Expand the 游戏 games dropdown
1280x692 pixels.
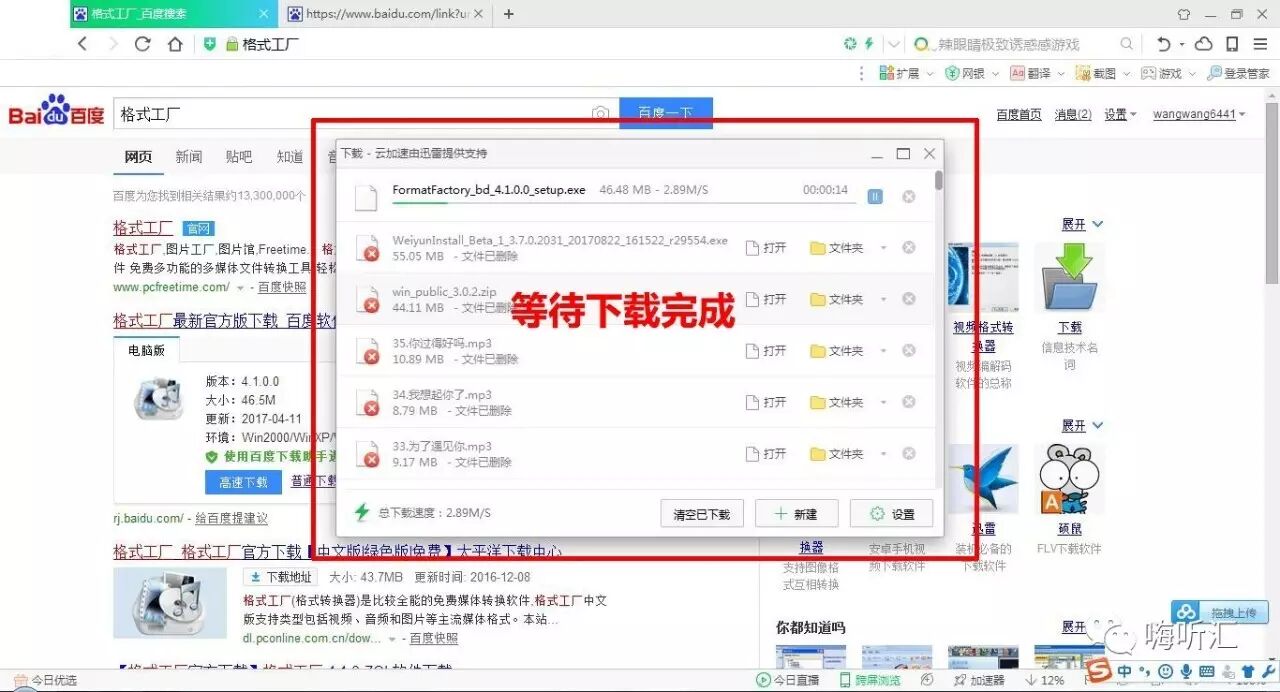1192,73
